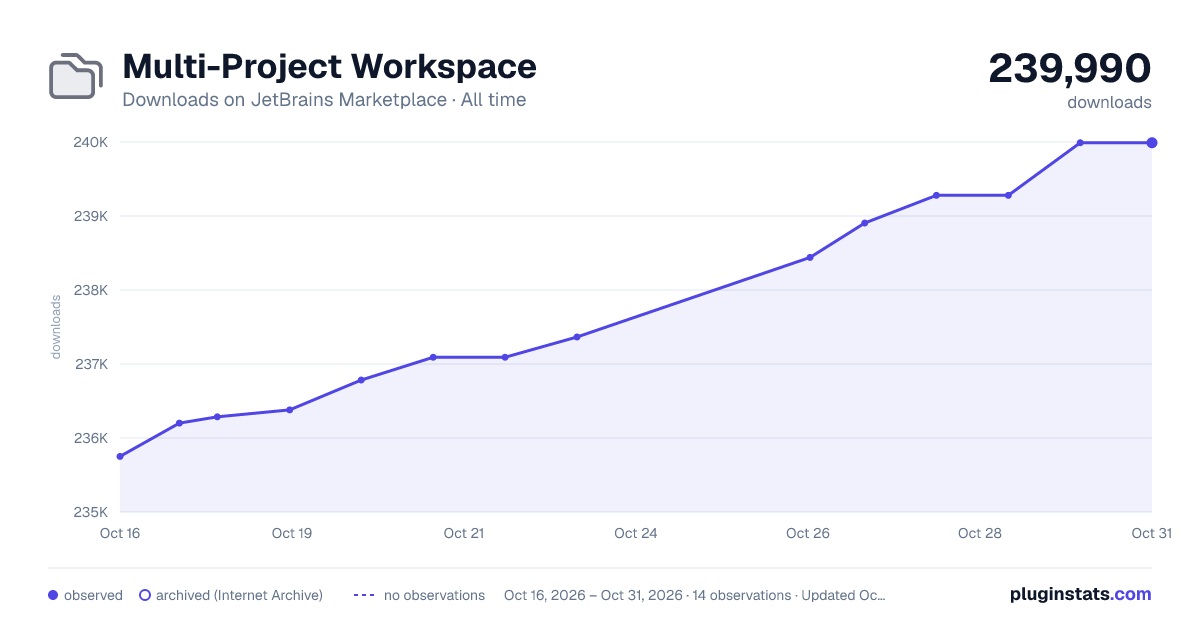Image resolution: width=1200 pixels, height=630 pixels.
Task: Click the '14 observations' date range footer text
Action: point(695,595)
